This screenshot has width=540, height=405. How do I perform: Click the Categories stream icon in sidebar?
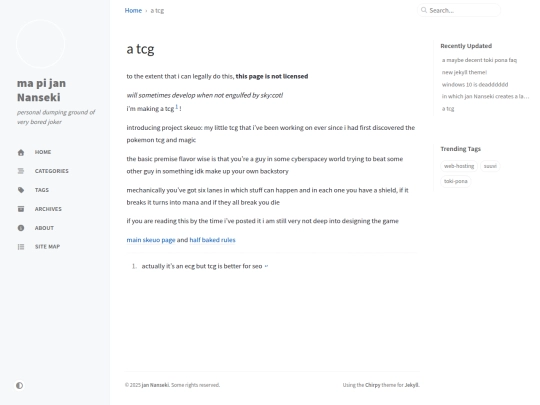tap(21, 171)
